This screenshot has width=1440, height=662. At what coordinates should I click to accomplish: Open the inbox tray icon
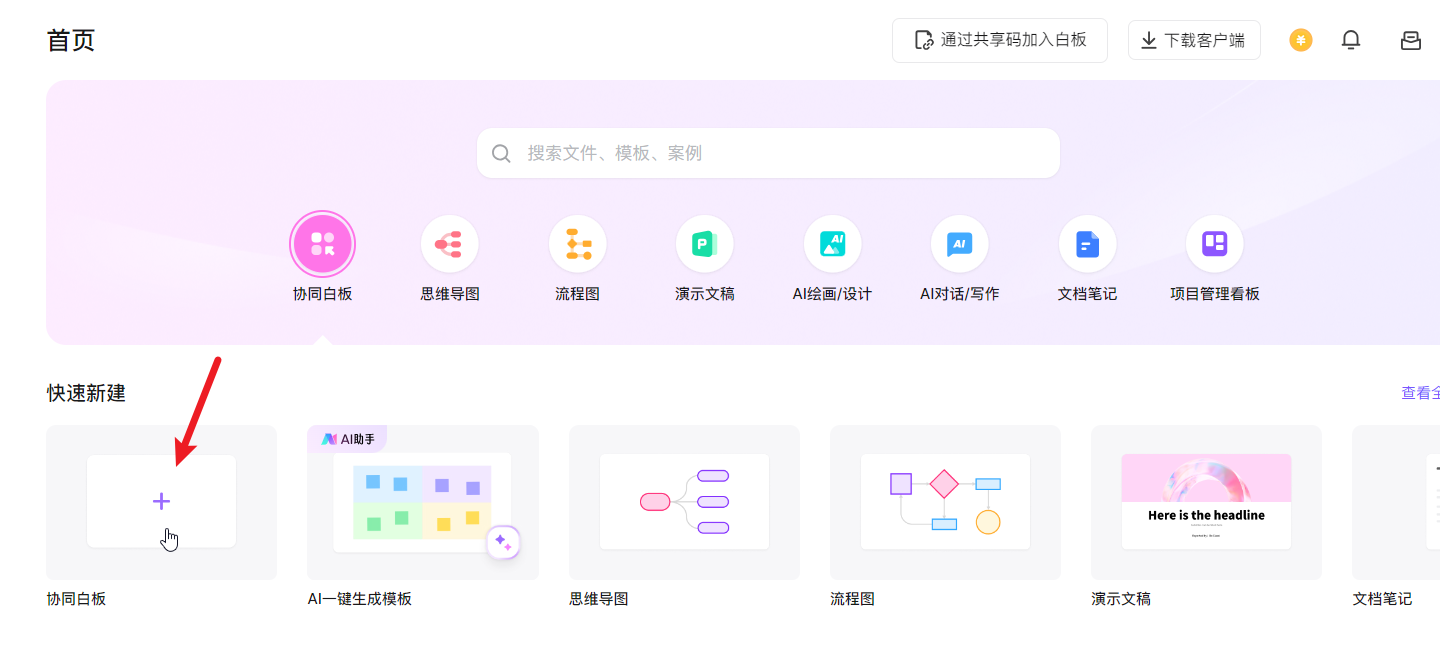1410,40
